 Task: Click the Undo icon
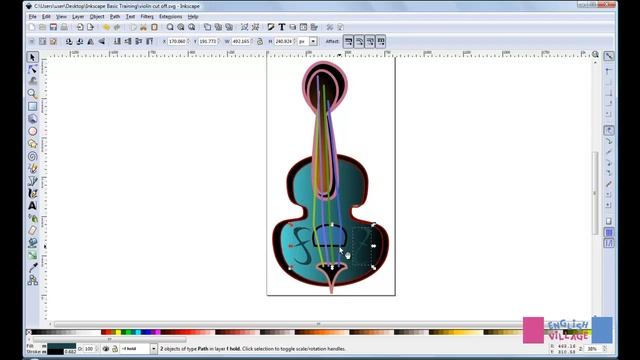[106, 27]
